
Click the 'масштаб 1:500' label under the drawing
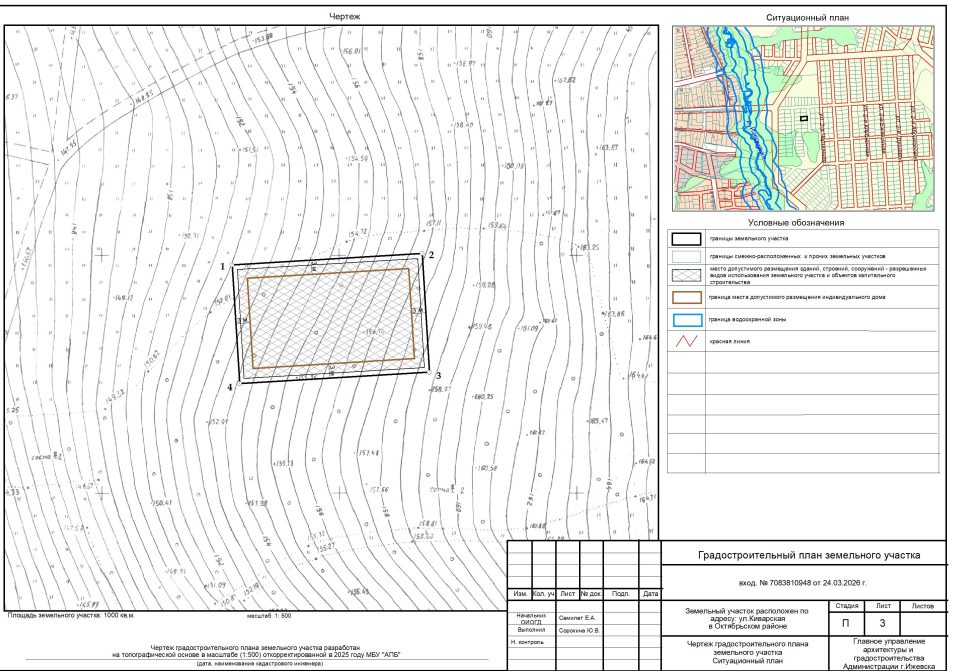click(269, 616)
